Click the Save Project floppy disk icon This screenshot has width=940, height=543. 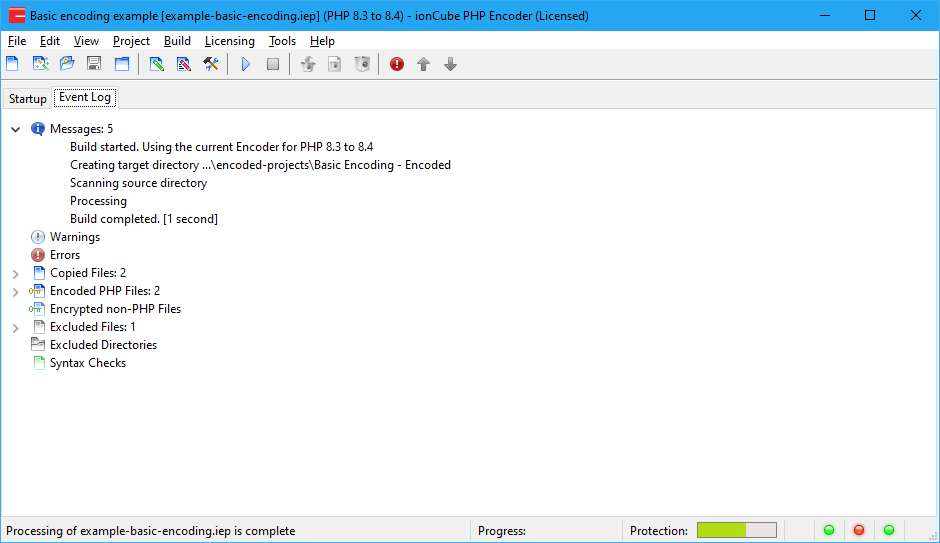pos(94,64)
